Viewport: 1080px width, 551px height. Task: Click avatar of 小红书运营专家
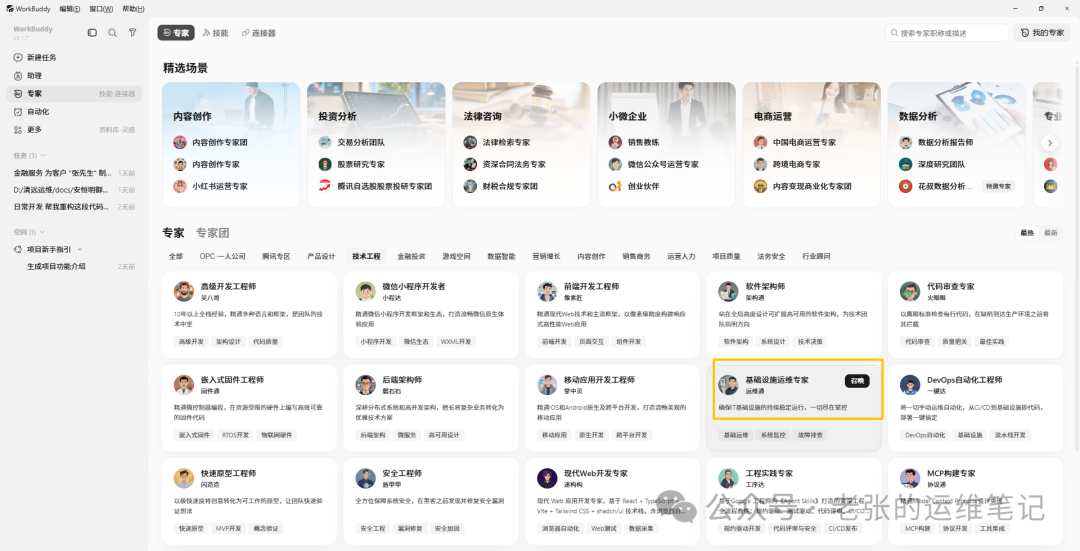coord(180,186)
